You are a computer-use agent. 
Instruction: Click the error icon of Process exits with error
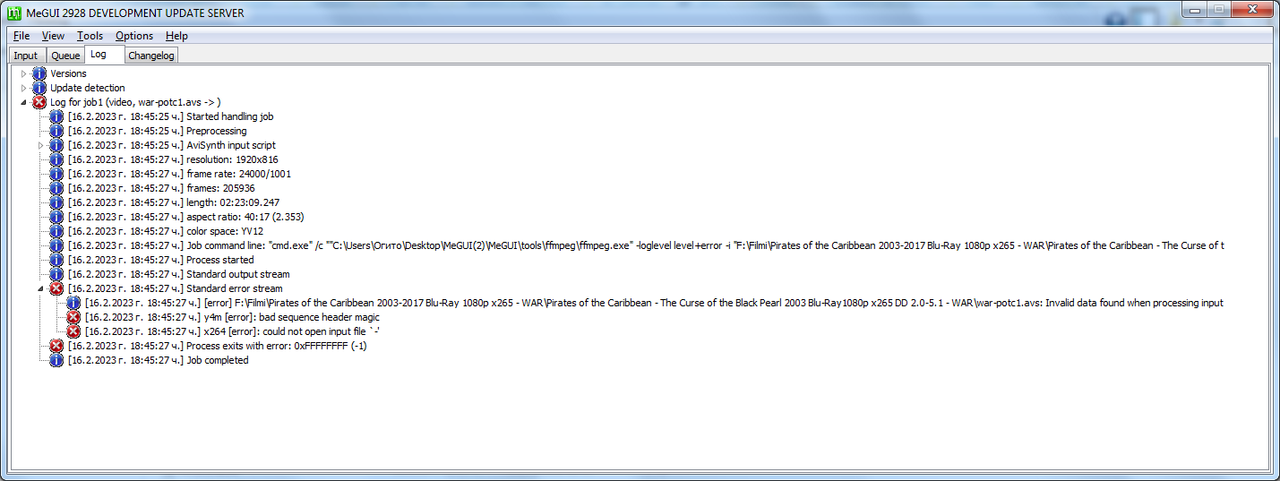pos(57,346)
